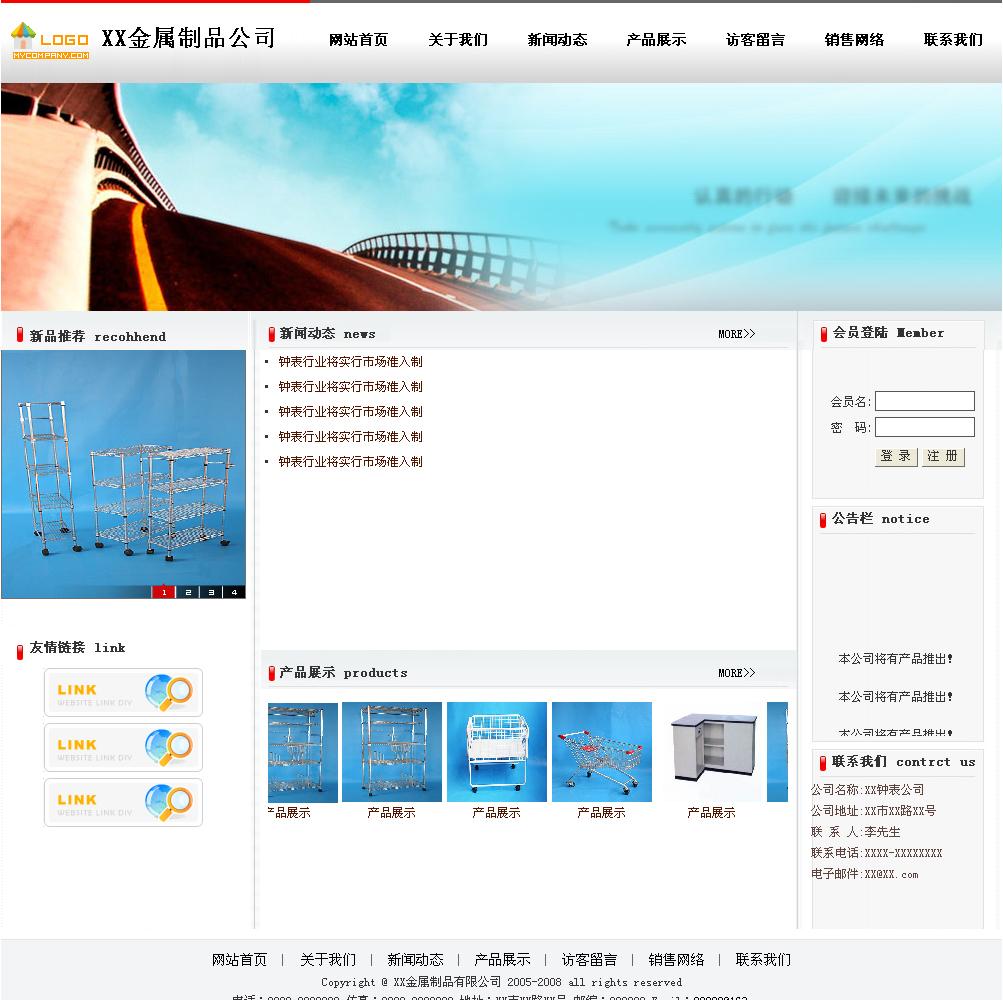Click the 注册 register button

click(x=943, y=456)
